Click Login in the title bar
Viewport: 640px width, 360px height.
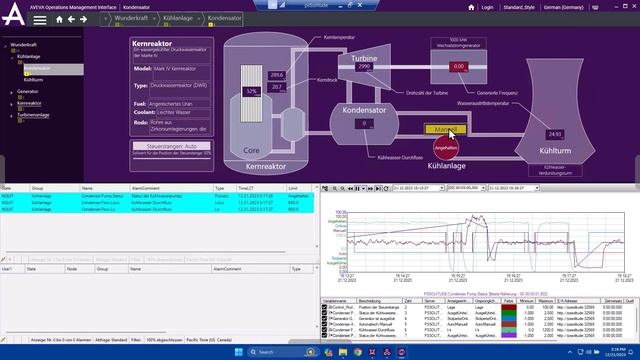tap(487, 7)
